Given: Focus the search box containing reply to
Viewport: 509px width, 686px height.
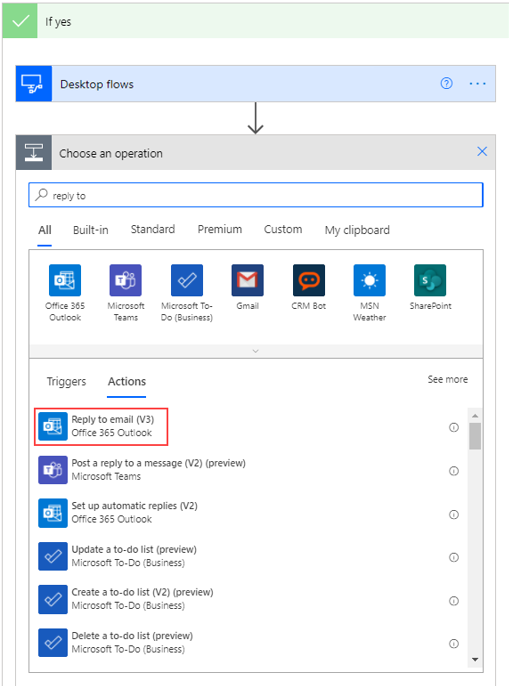Looking at the screenshot, I should click(256, 195).
